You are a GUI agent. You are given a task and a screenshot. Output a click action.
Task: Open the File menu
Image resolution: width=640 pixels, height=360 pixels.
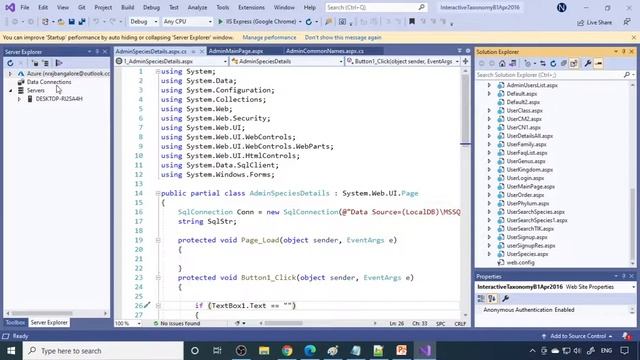coord(25,7)
